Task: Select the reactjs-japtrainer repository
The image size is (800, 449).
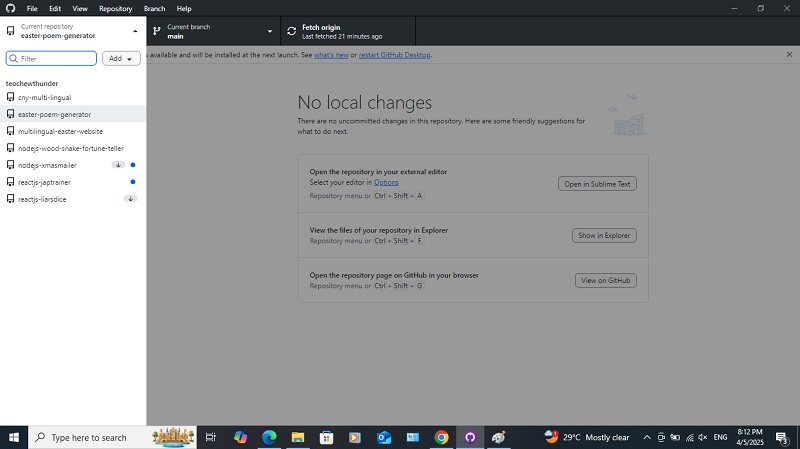Action: (x=73, y=182)
